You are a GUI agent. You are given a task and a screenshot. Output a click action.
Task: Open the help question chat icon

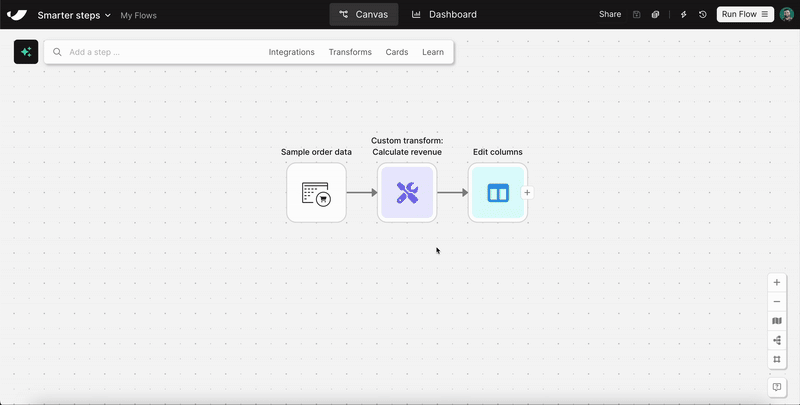(x=777, y=387)
